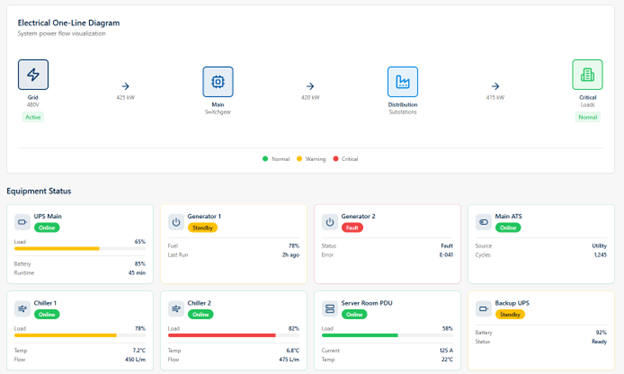Click the Backup UPS battery 92% value
This screenshot has width=624, height=374.
(601, 333)
